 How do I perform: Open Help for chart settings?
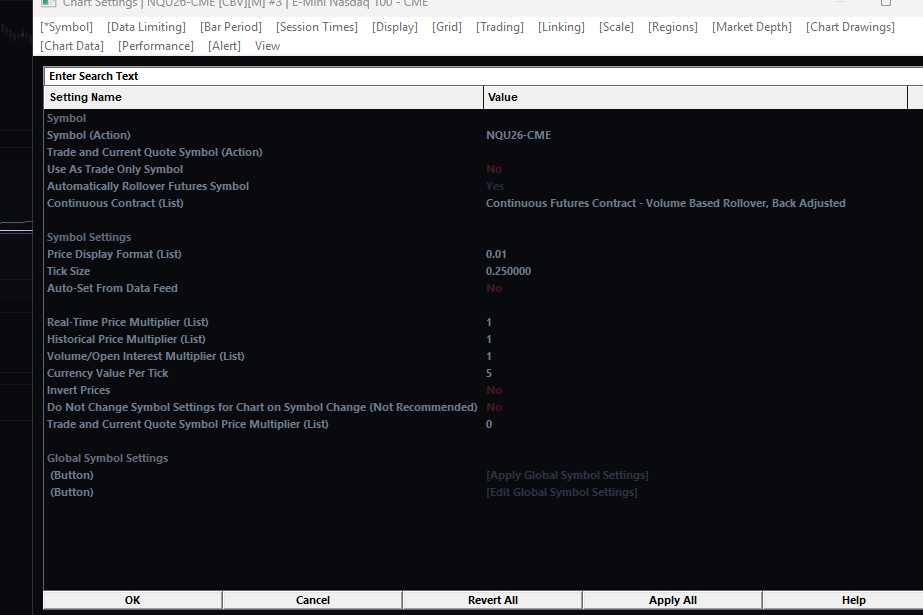pos(853,600)
